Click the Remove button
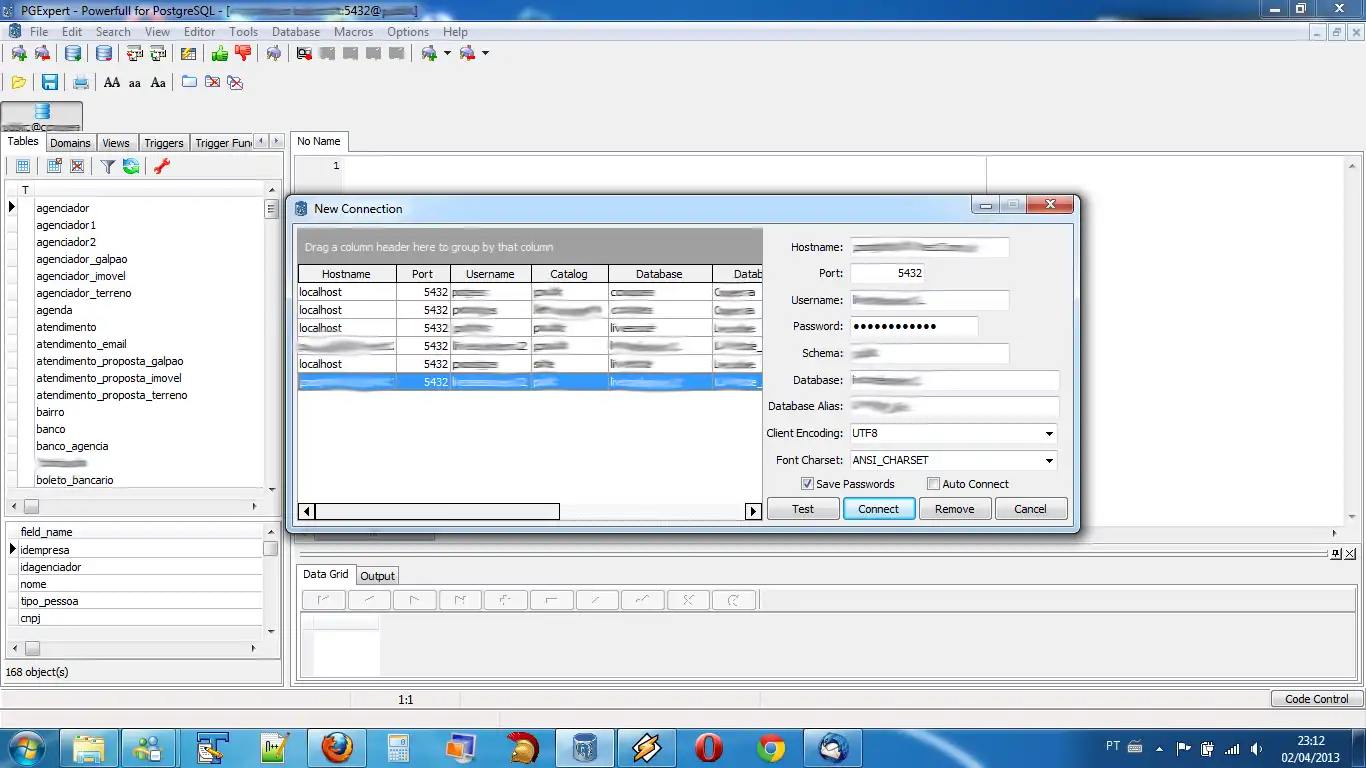The width and height of the screenshot is (1366, 768). (x=955, y=509)
